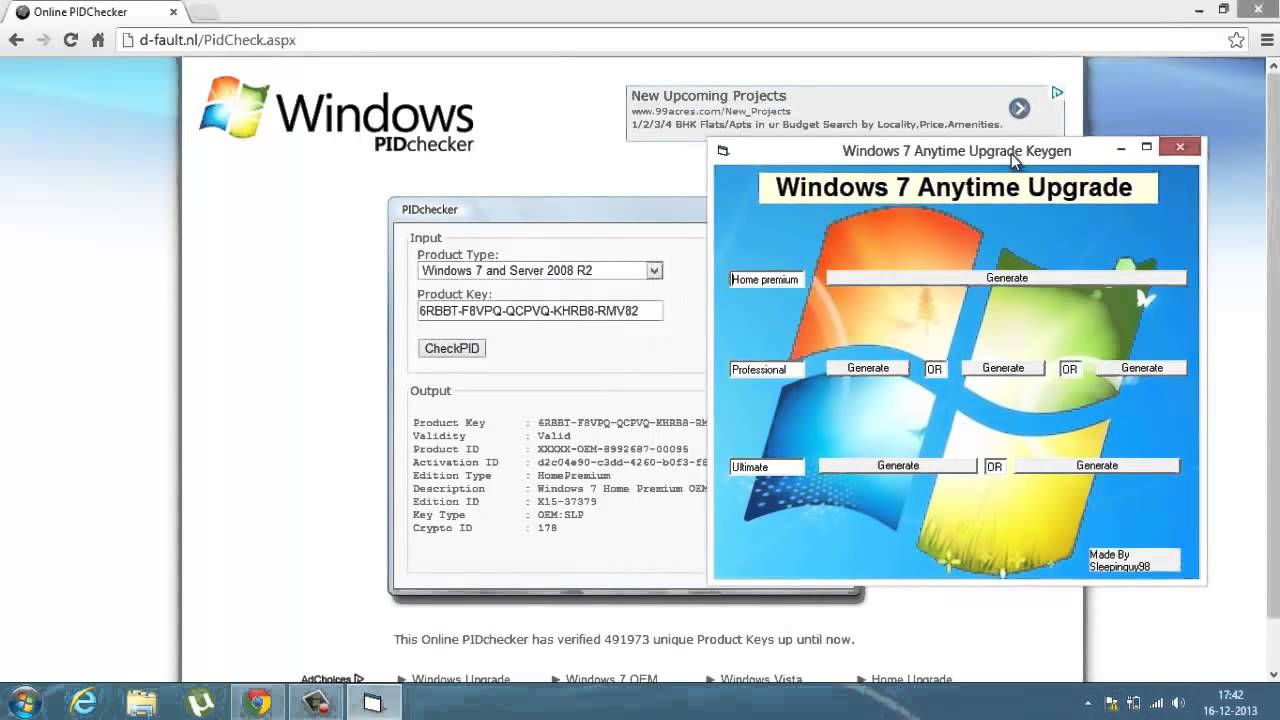Click the Ultimate label box
1280x720 pixels.
click(767, 467)
